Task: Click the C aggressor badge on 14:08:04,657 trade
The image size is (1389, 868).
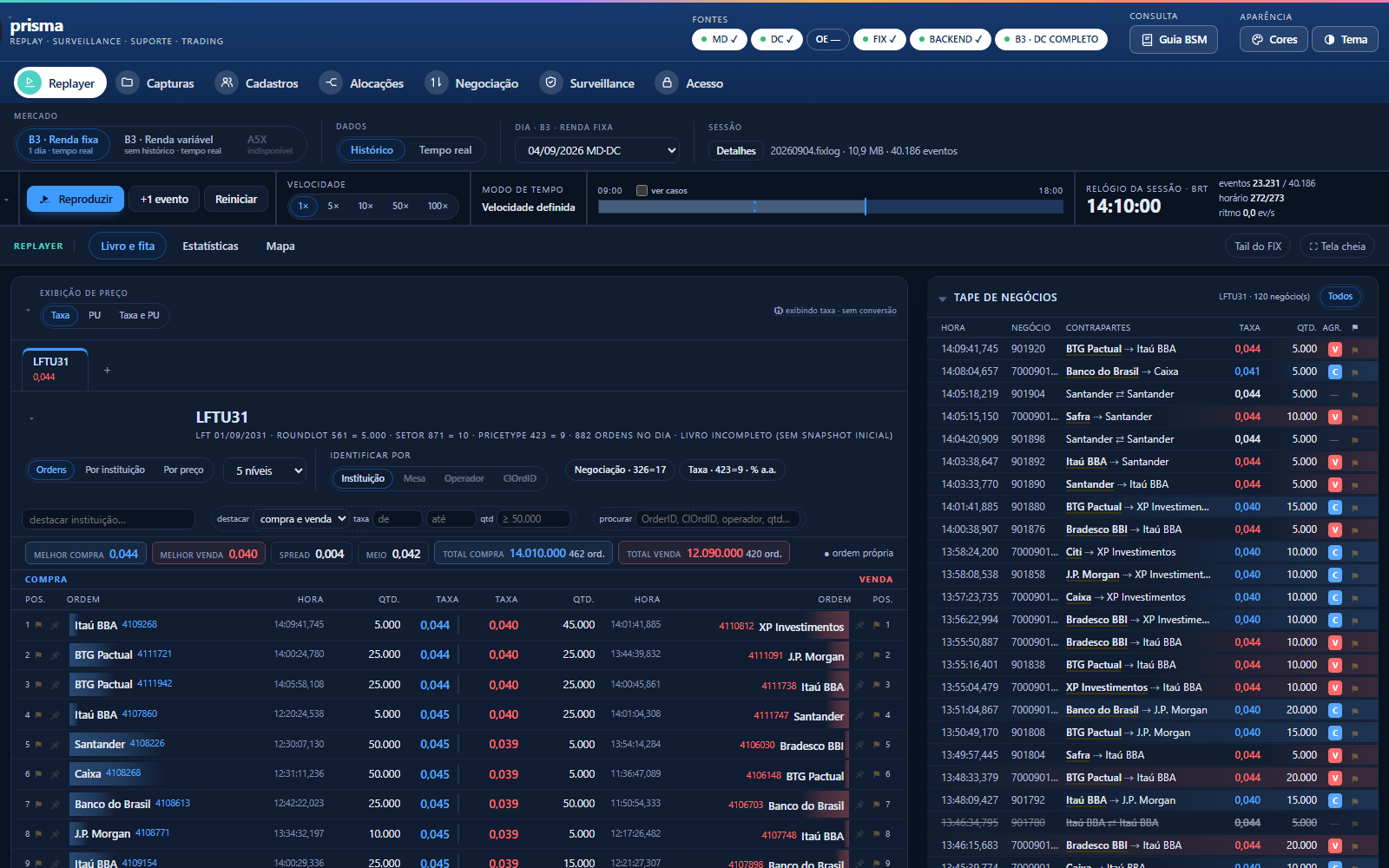Action: tap(1335, 372)
